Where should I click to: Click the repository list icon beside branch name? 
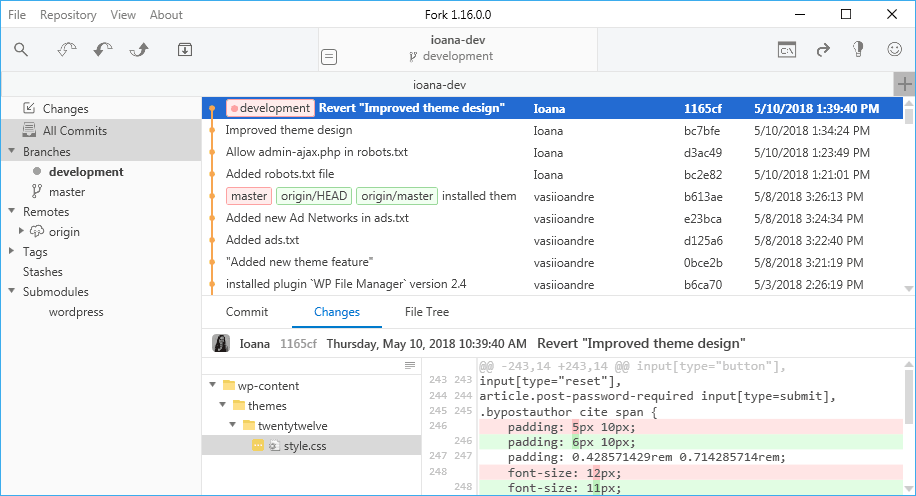click(329, 57)
